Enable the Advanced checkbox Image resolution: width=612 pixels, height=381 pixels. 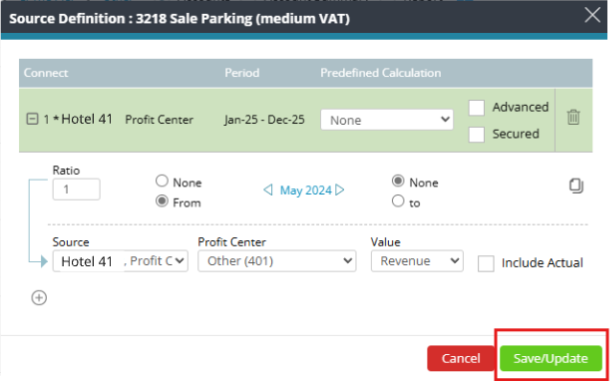coord(477,107)
